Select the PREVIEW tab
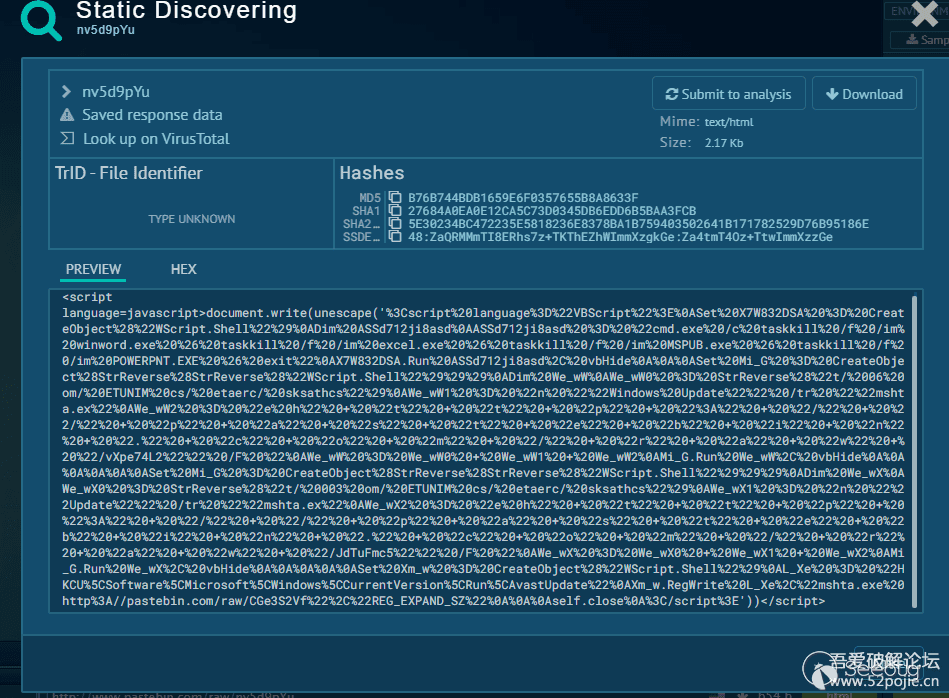 (93, 269)
